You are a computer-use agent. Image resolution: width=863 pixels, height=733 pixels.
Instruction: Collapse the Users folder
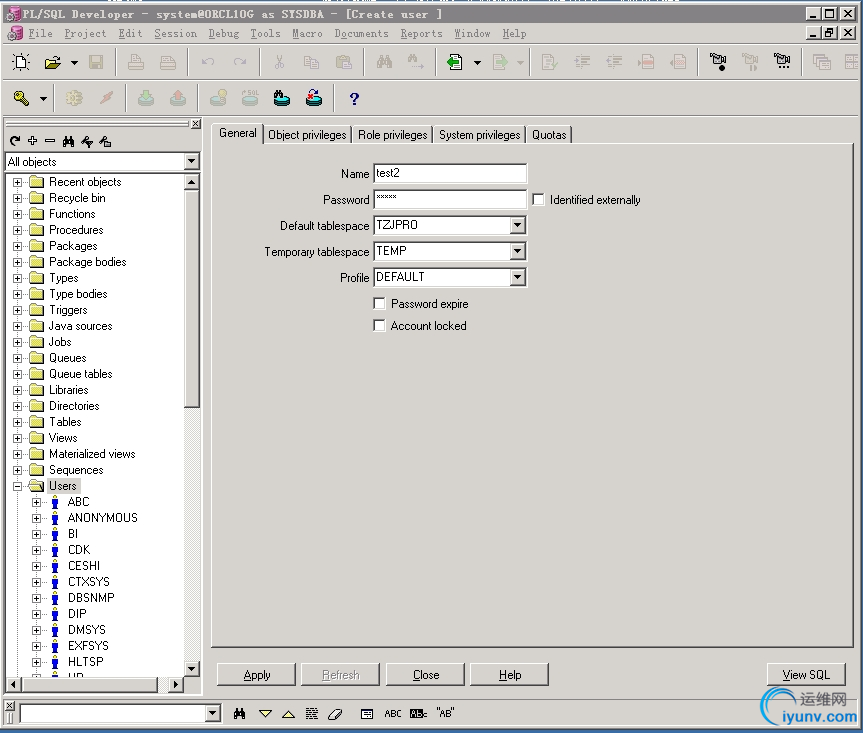click(18, 486)
